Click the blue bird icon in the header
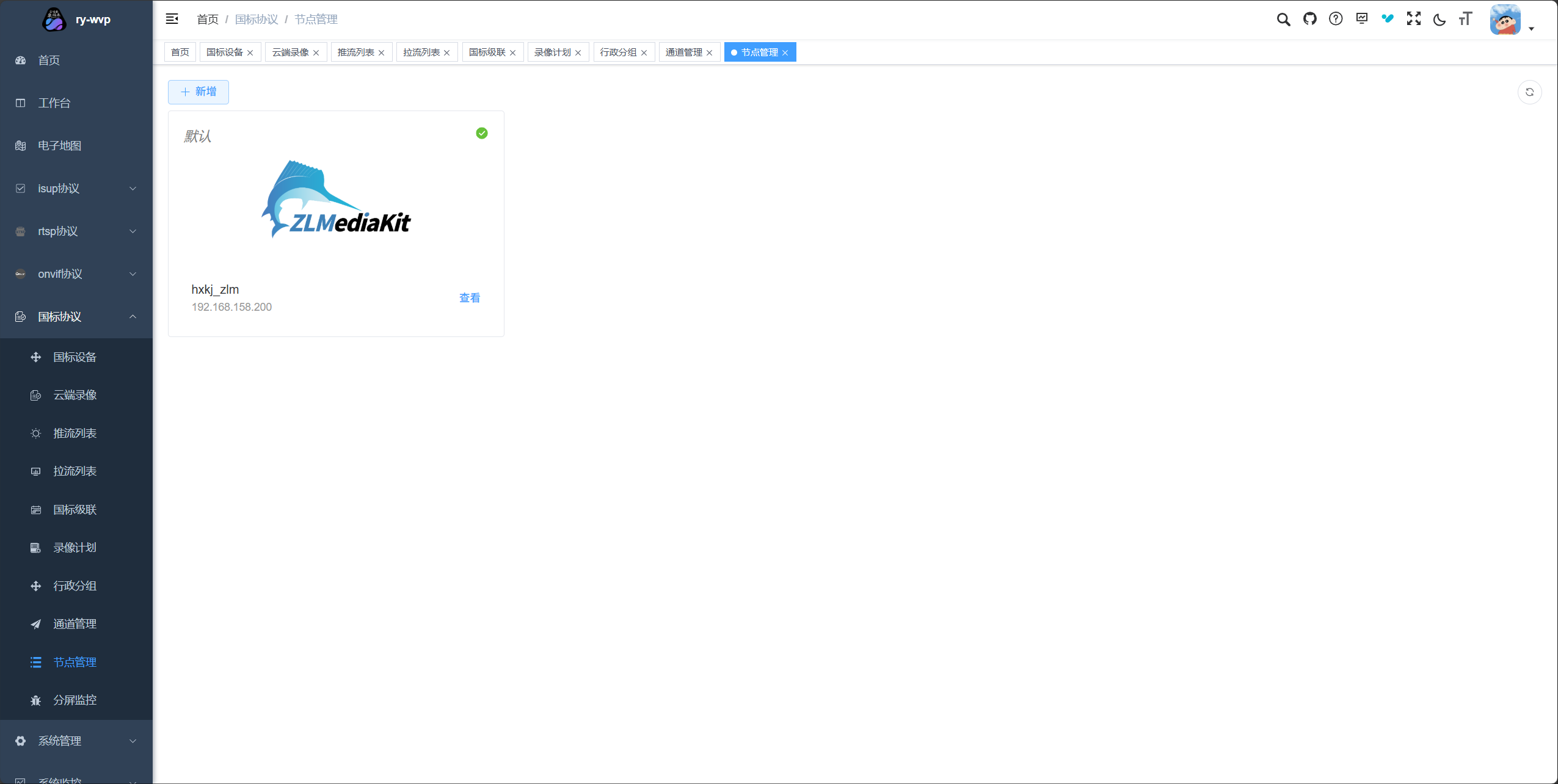The width and height of the screenshot is (1558, 784). (x=1388, y=19)
